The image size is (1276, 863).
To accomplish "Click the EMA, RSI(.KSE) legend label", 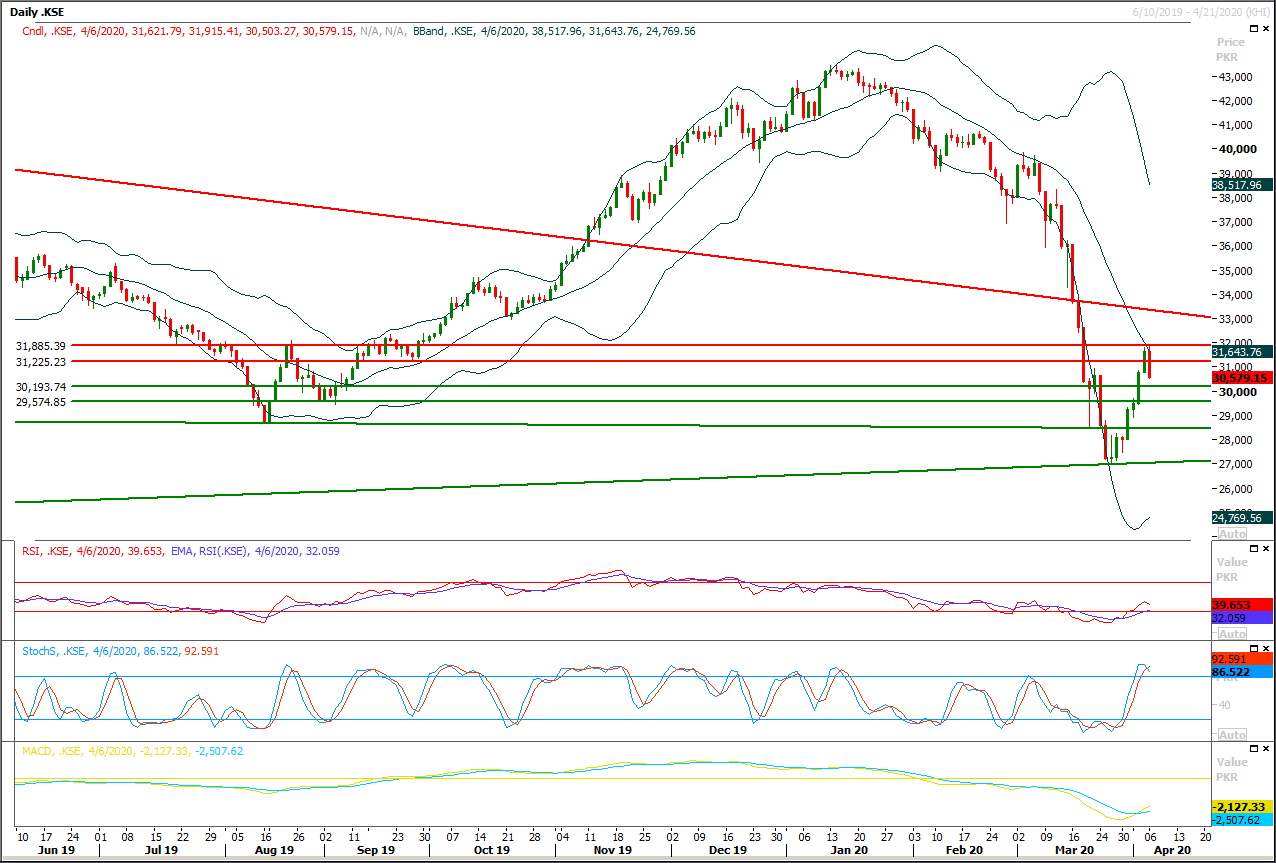I will point(253,550).
